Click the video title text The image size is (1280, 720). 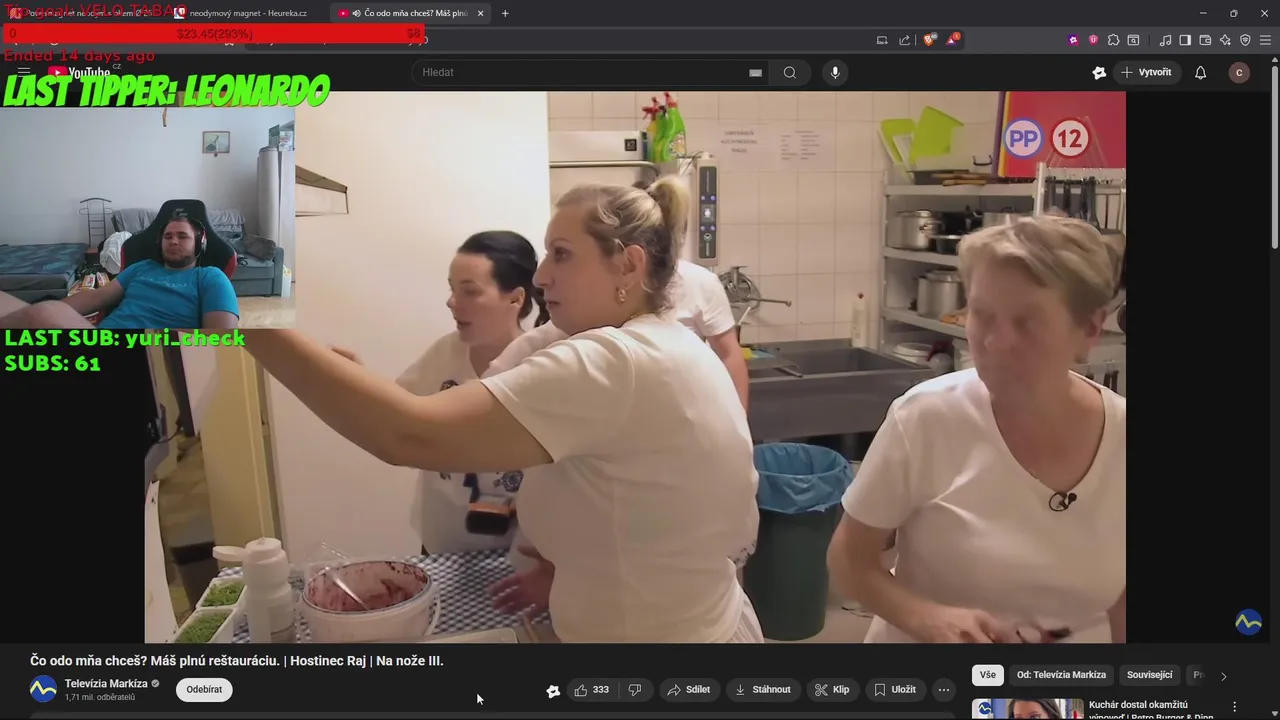tap(236, 661)
